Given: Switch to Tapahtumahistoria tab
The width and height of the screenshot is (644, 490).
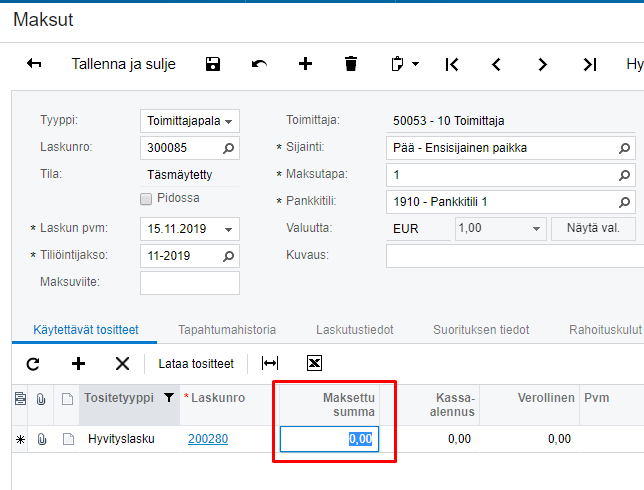Looking at the screenshot, I should click(227, 329).
